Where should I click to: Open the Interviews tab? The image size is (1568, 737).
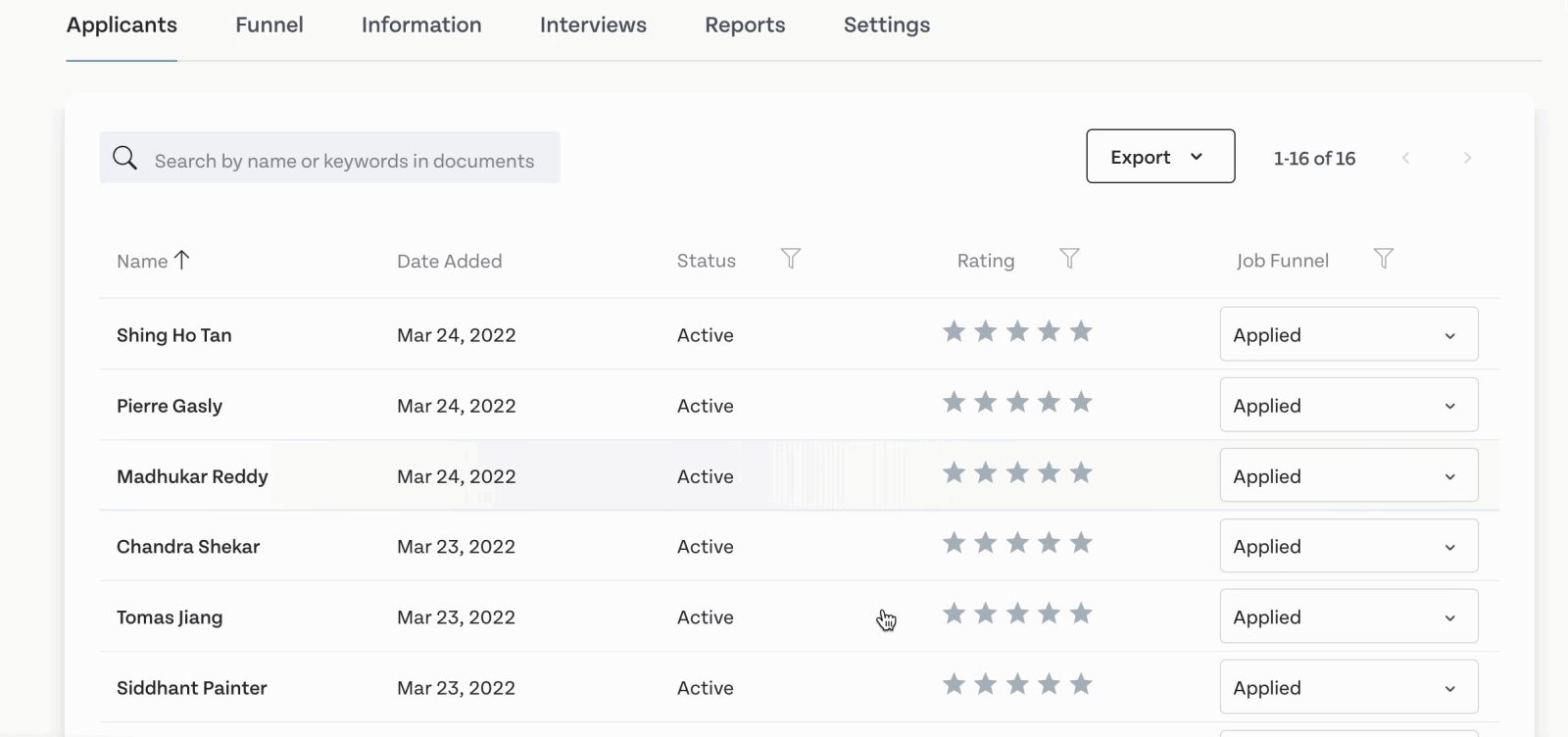pos(593,25)
